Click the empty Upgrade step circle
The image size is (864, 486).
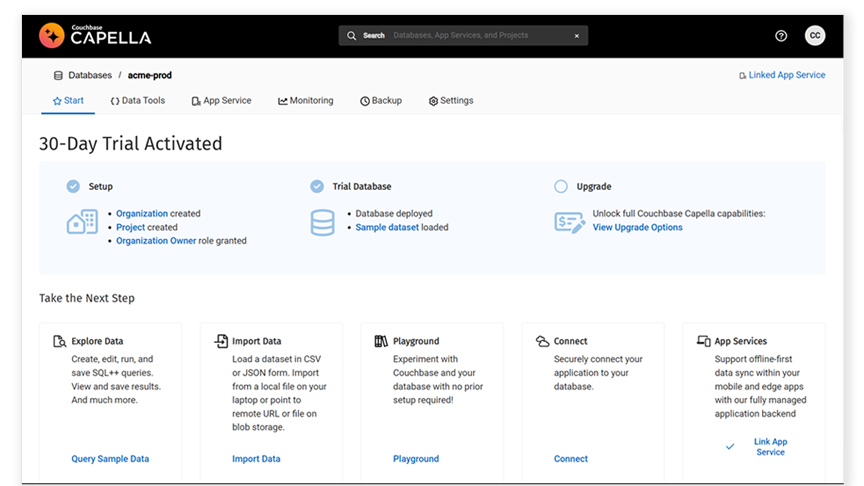click(x=561, y=186)
